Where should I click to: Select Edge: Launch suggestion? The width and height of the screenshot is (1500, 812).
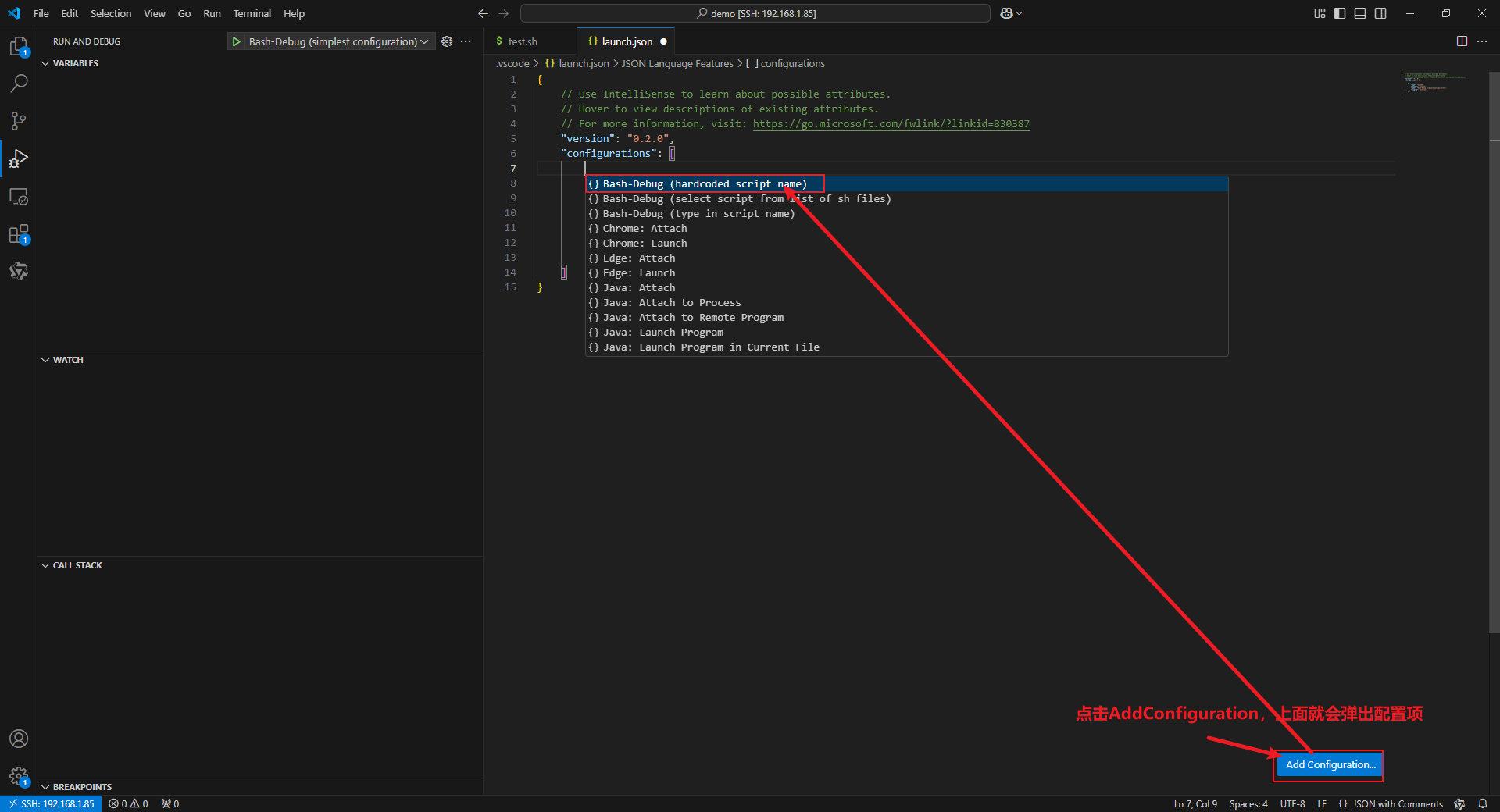[907, 272]
